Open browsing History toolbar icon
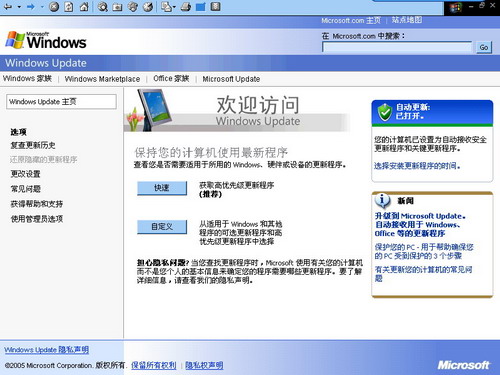This screenshot has height=375, width=500. point(148,7)
